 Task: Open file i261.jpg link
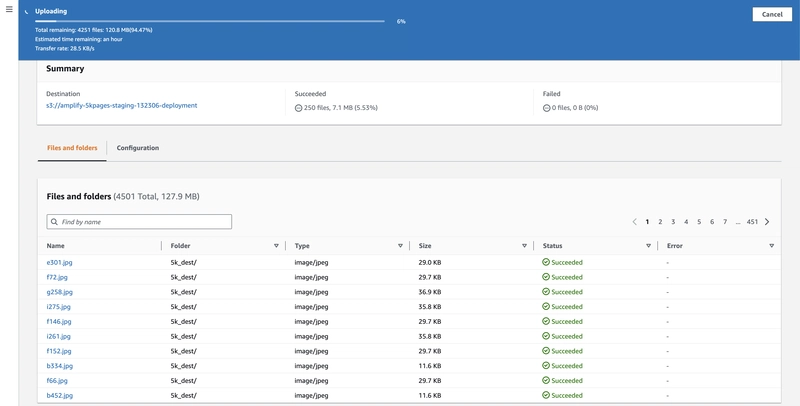(59, 337)
